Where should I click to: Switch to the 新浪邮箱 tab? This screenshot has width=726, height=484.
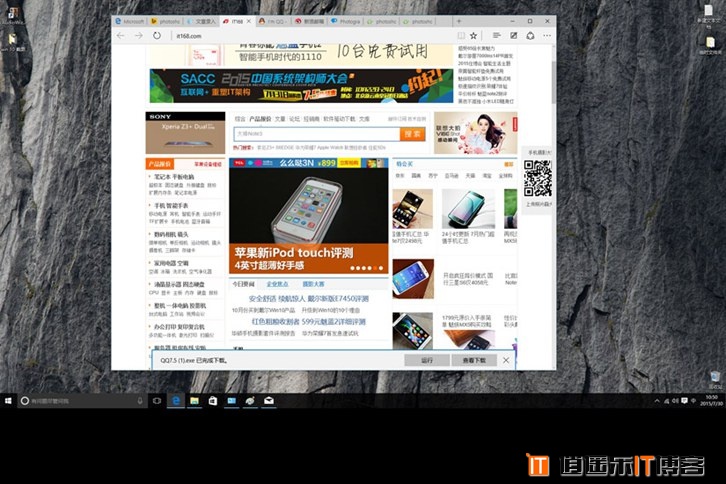coord(310,21)
